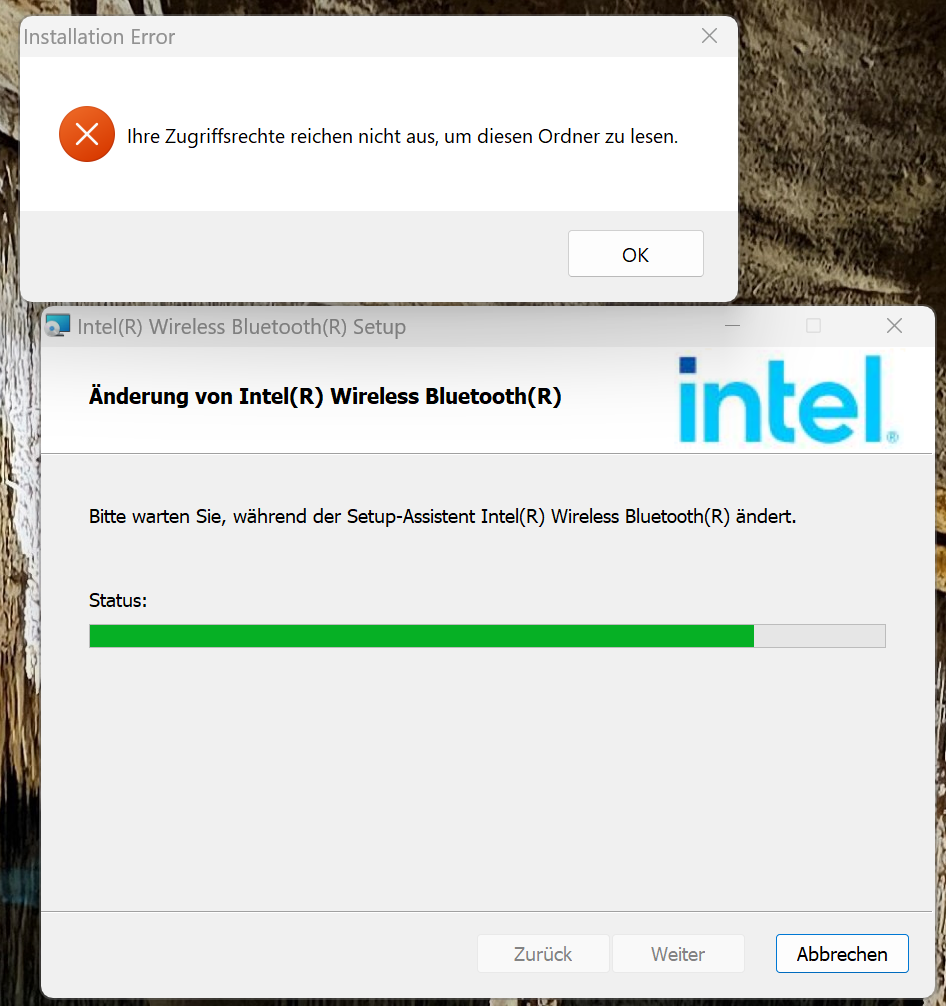Screen dimensions: 946x1006
Task: Click the grey unfilled end of the progress bar
Action: click(x=820, y=636)
